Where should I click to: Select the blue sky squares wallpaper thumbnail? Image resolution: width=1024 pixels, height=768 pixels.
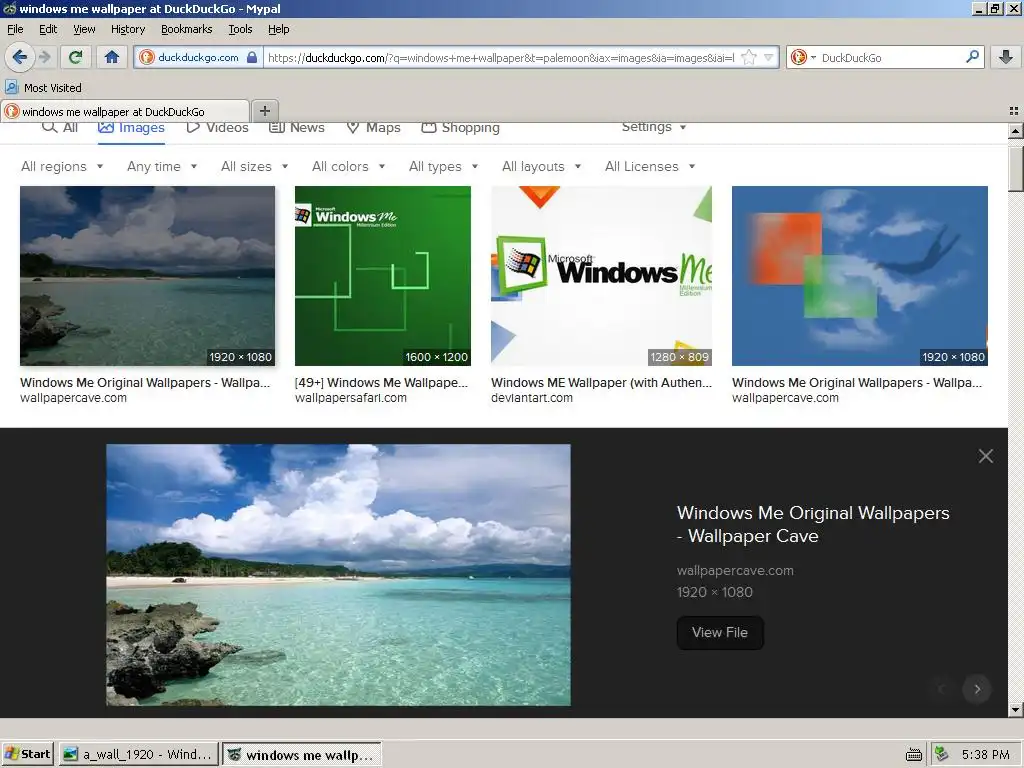click(859, 276)
